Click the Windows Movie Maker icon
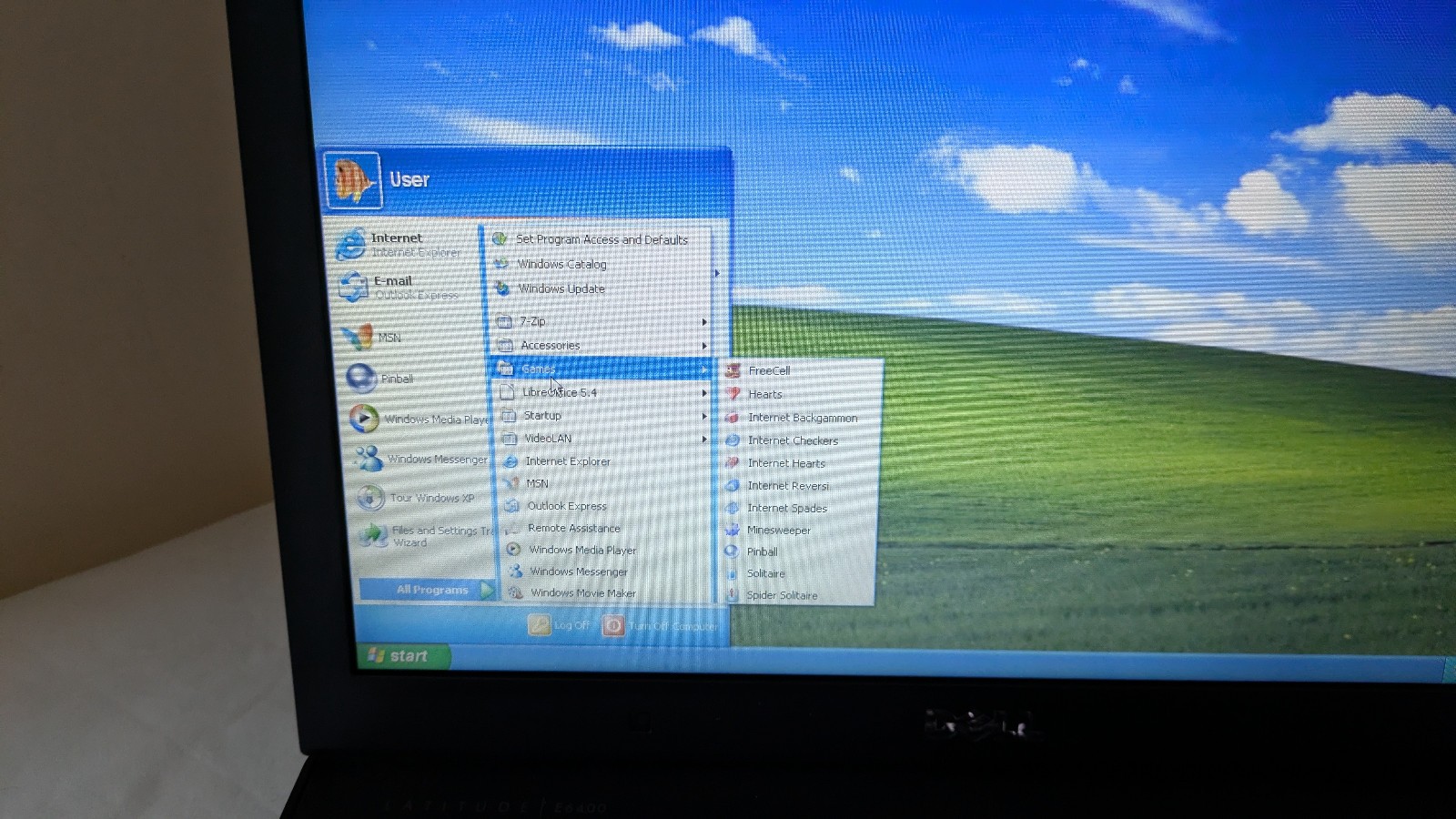This screenshot has width=1456, height=819. [515, 592]
